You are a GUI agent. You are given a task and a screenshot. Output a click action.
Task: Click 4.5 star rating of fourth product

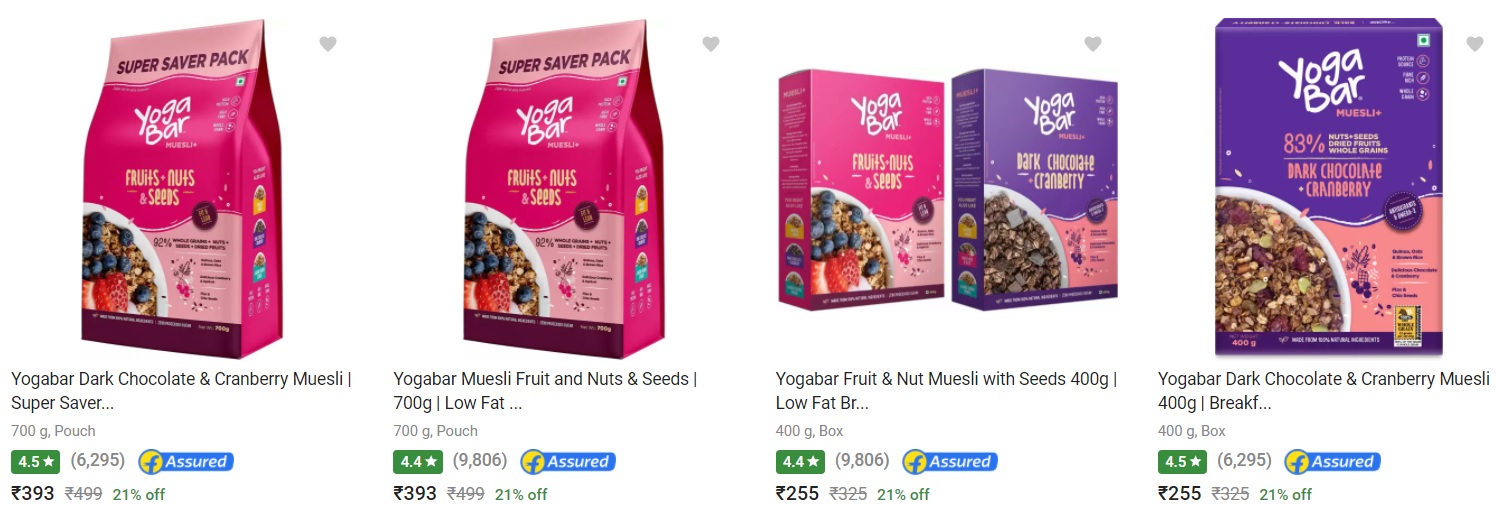coord(1183,462)
